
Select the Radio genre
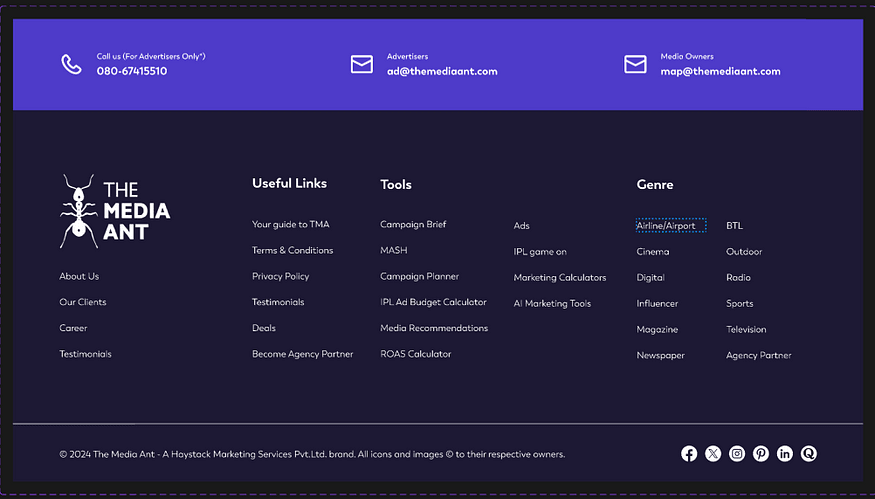click(738, 277)
